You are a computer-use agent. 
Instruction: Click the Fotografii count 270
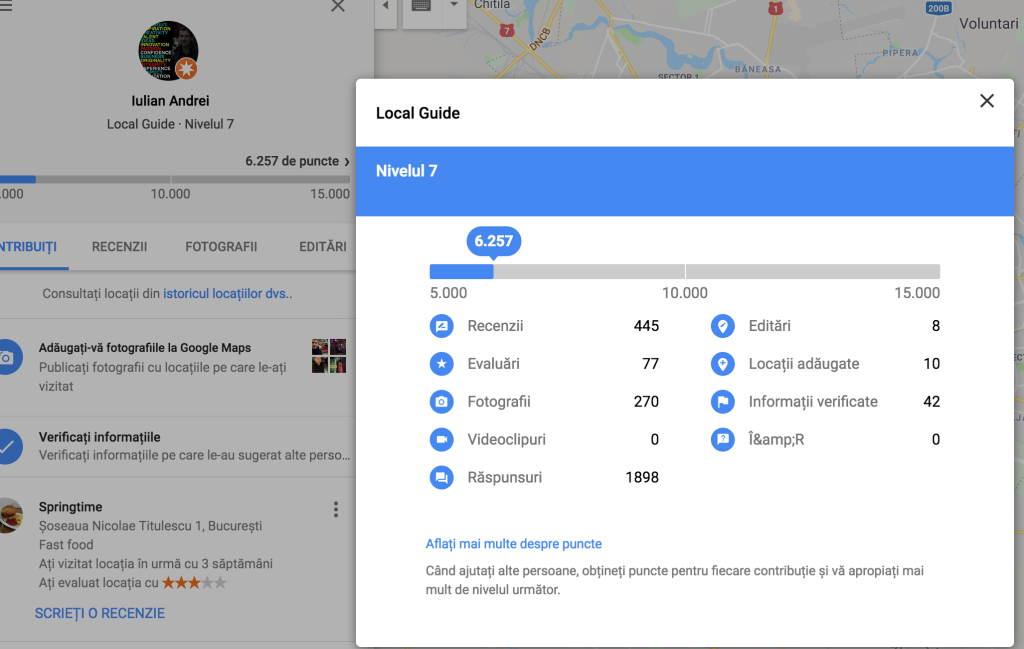[x=646, y=402]
